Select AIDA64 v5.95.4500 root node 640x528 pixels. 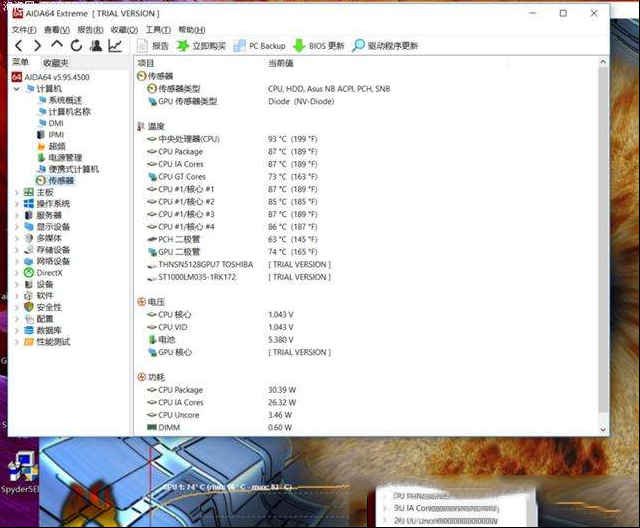51,77
